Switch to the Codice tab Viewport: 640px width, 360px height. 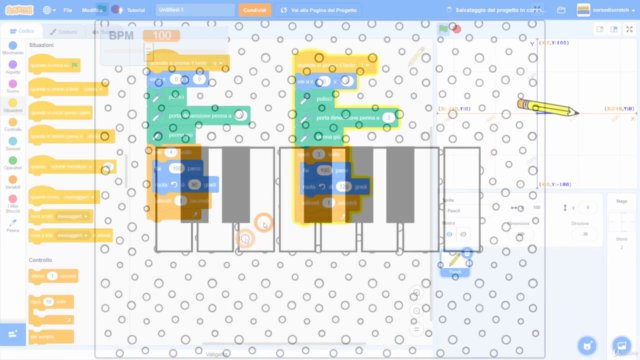tap(22, 31)
